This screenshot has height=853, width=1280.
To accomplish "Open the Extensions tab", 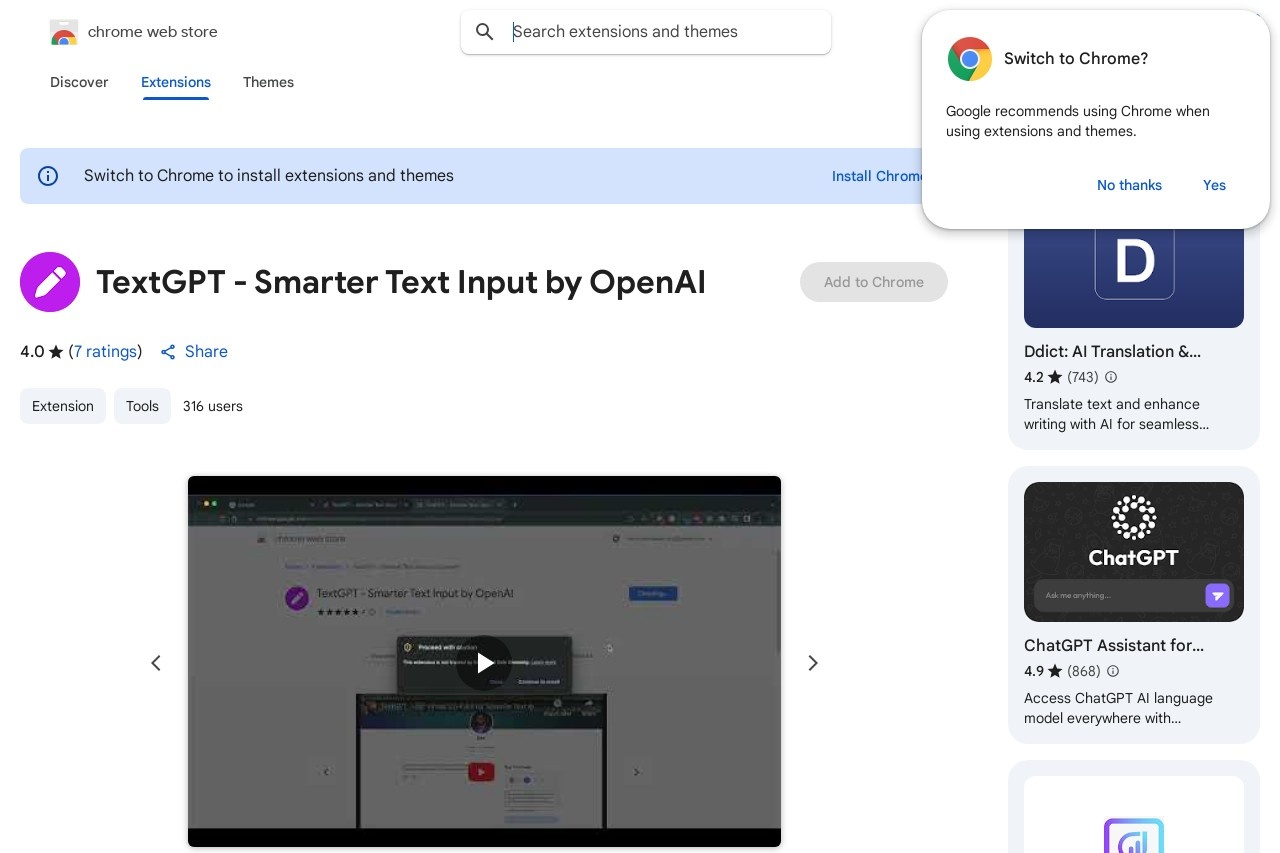I will pos(176,82).
